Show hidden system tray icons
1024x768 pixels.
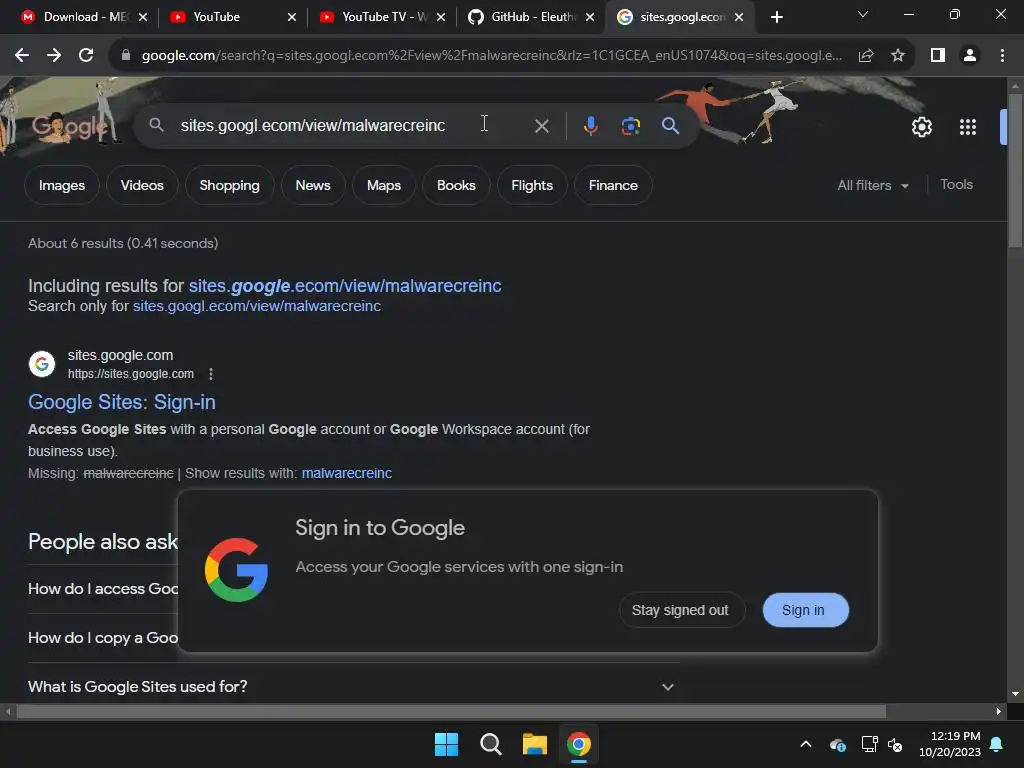click(806, 744)
